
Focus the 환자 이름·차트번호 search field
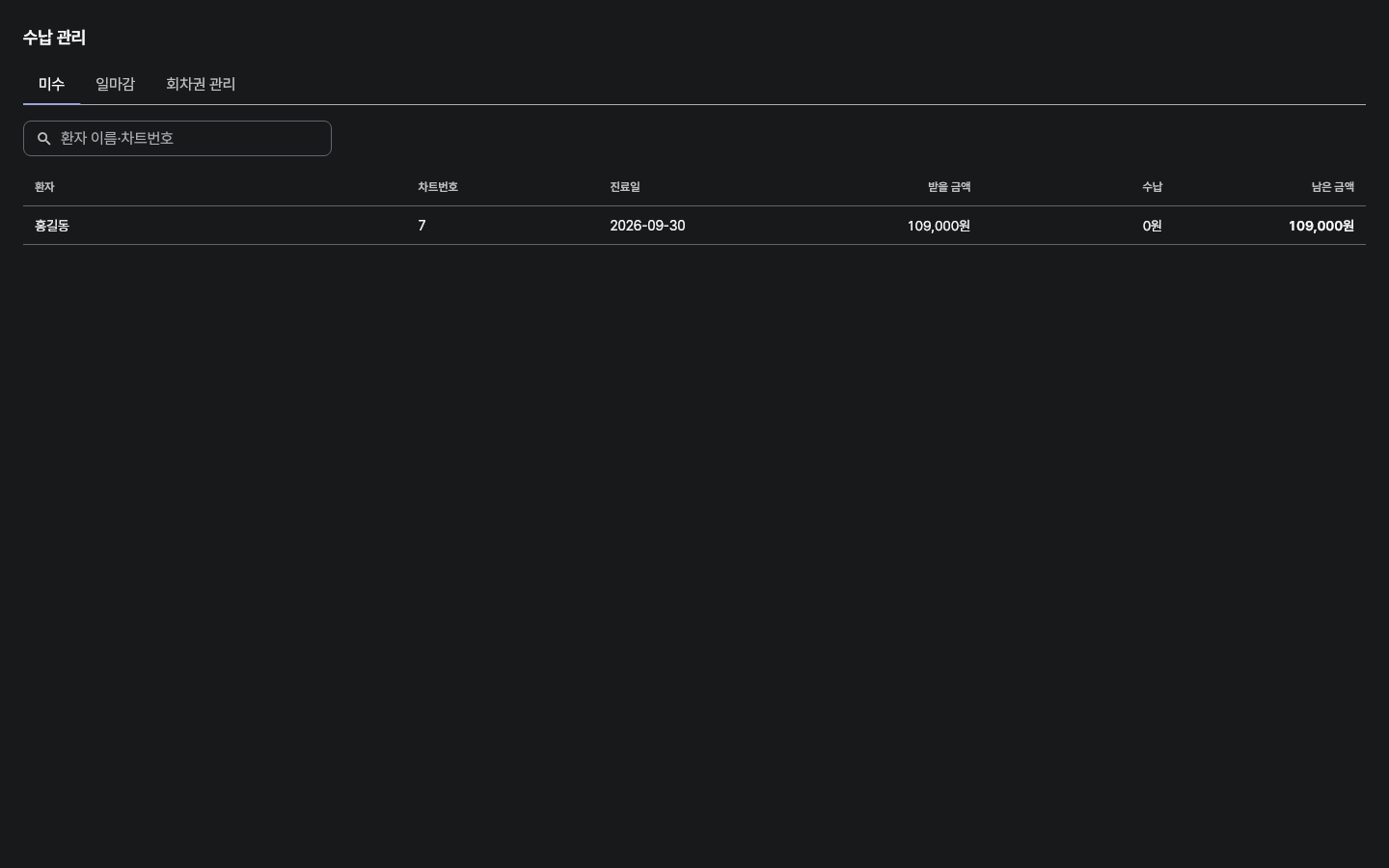(177, 138)
